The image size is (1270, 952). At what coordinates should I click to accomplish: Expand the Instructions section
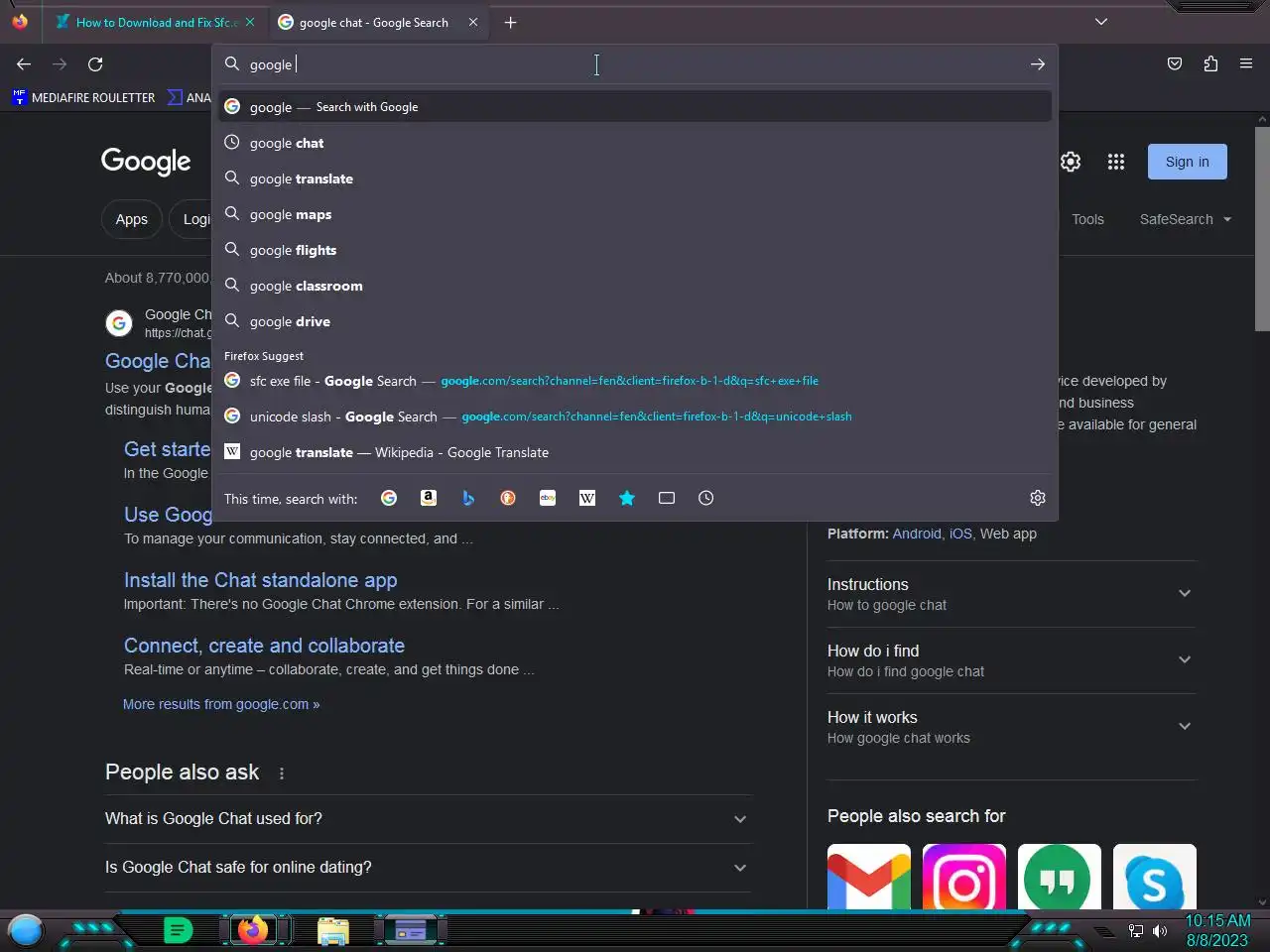click(1012, 594)
